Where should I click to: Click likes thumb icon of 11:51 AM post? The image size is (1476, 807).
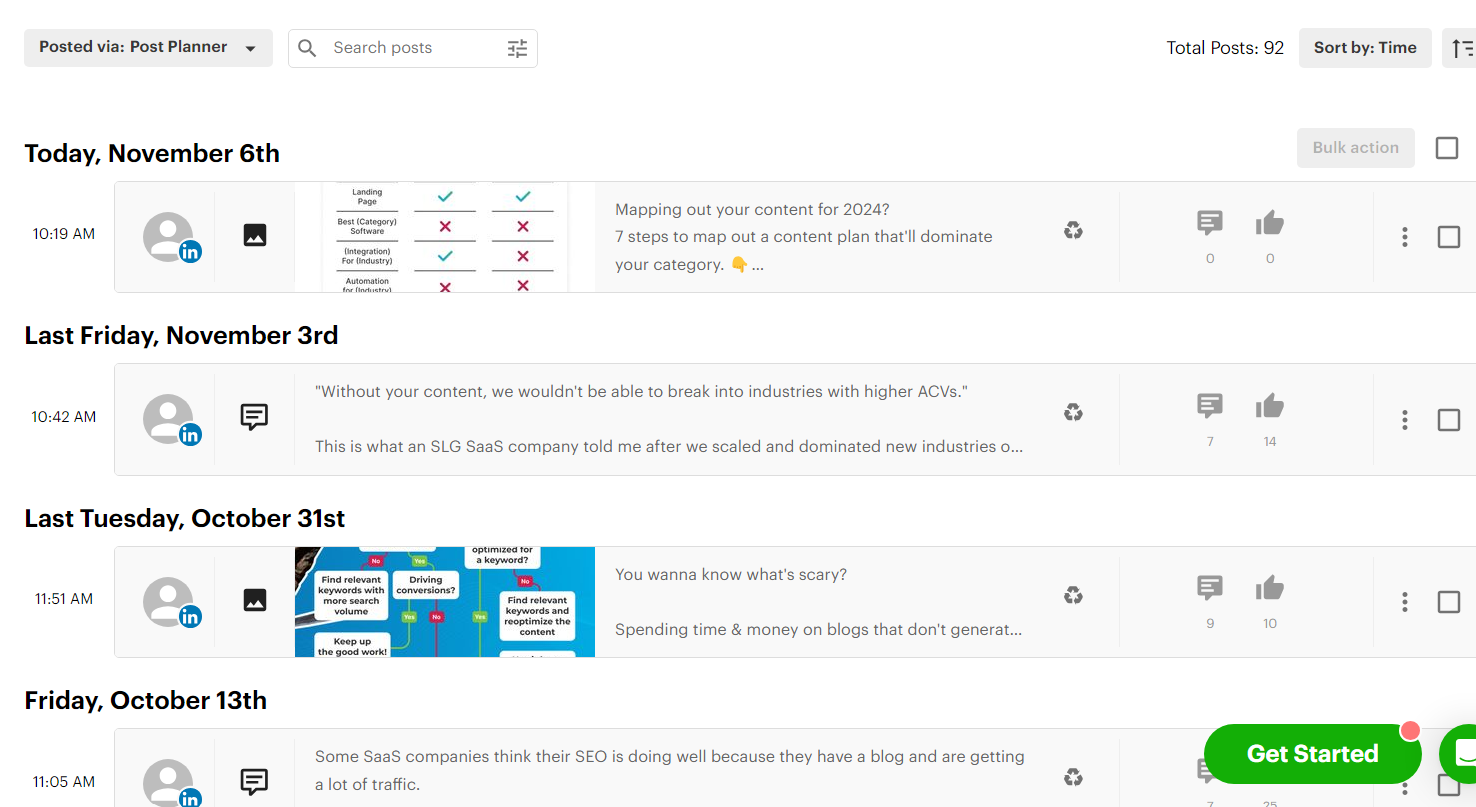(x=1270, y=587)
